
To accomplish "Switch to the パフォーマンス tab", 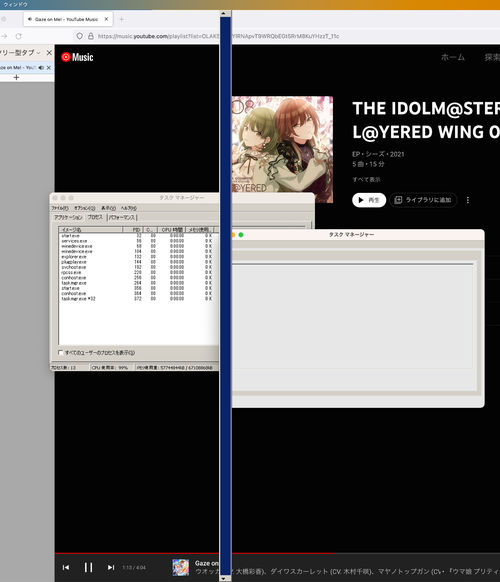I will click(x=122, y=218).
